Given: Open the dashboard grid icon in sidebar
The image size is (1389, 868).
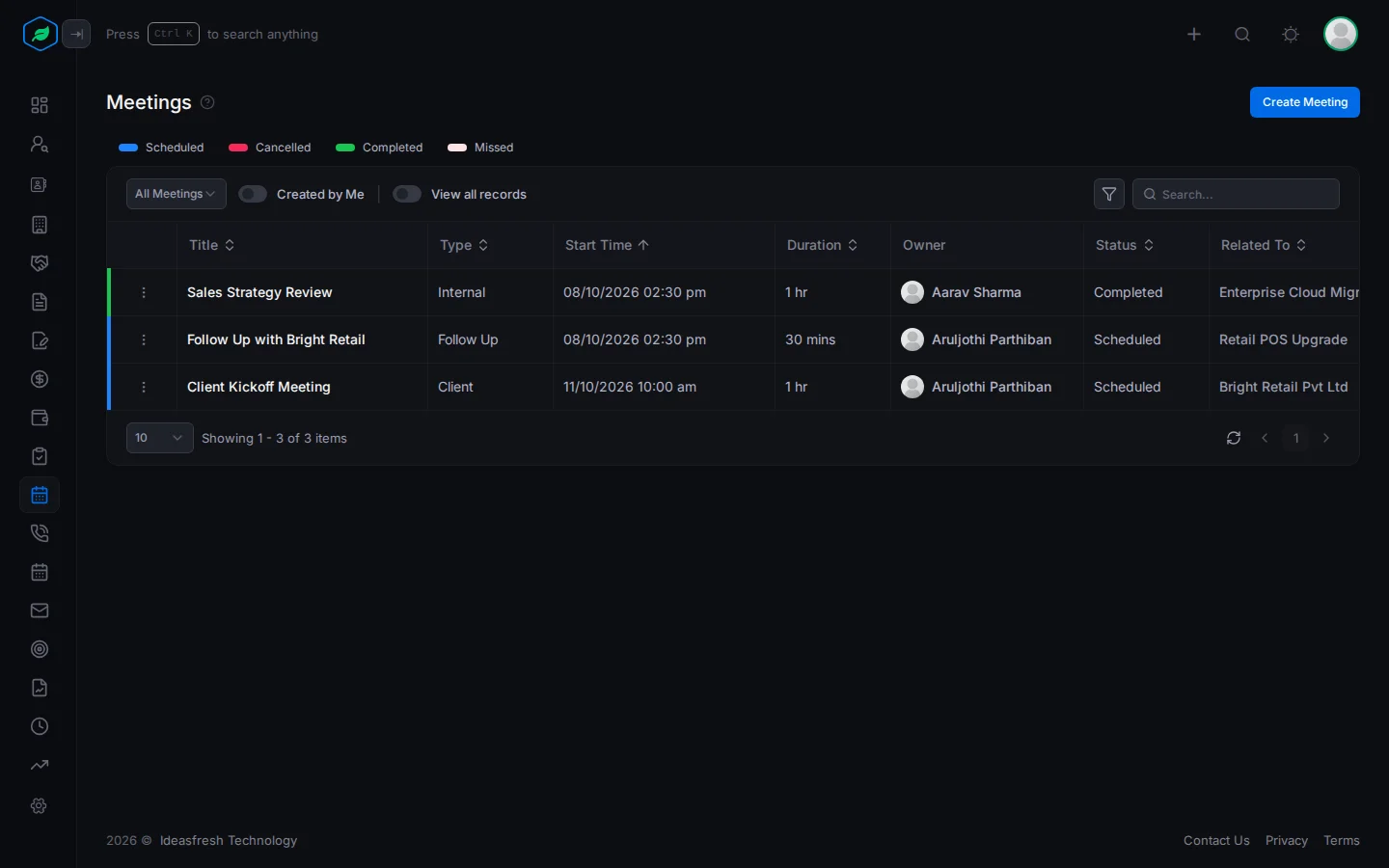Looking at the screenshot, I should point(40,105).
